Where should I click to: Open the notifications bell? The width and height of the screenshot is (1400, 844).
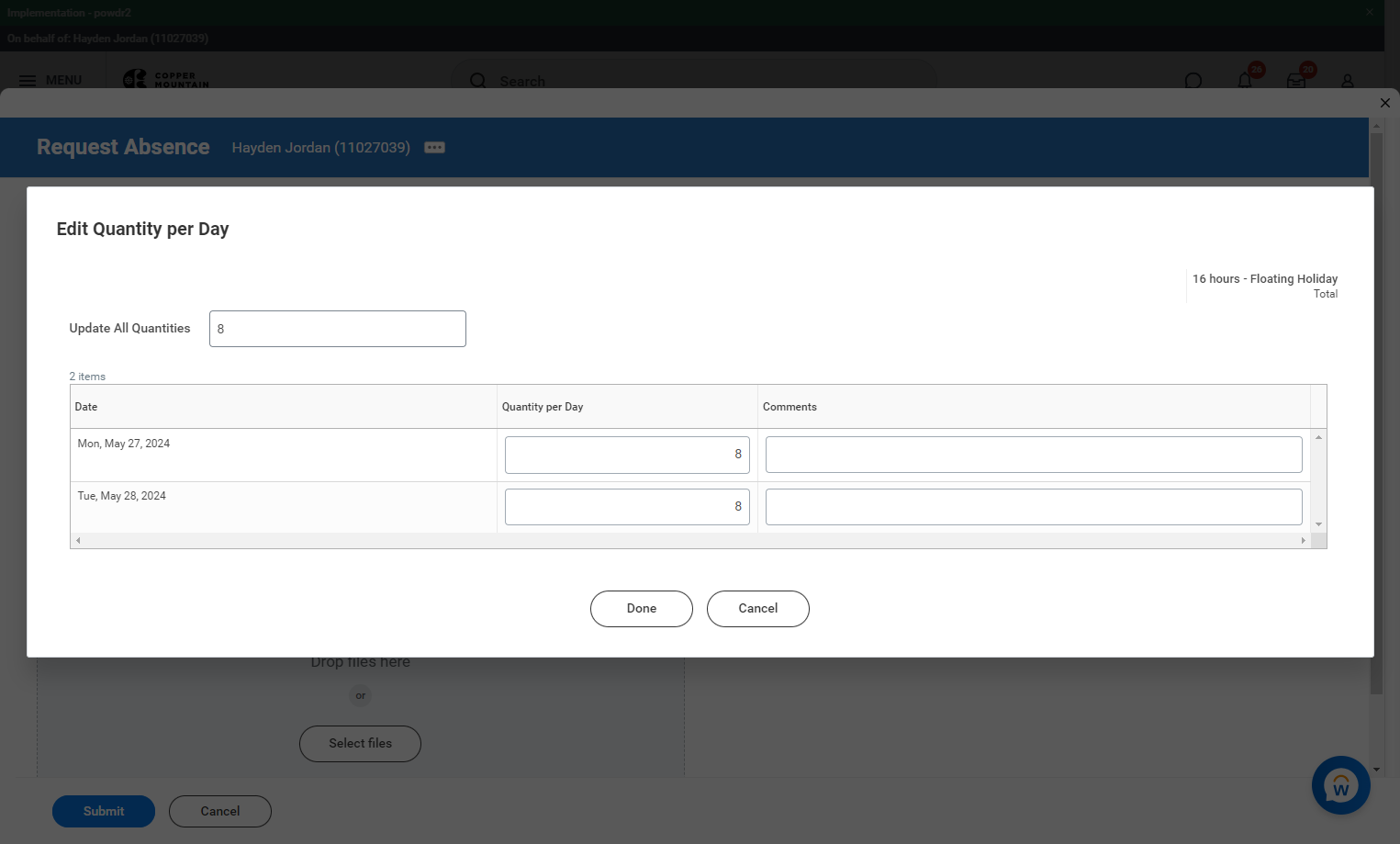tap(1245, 81)
